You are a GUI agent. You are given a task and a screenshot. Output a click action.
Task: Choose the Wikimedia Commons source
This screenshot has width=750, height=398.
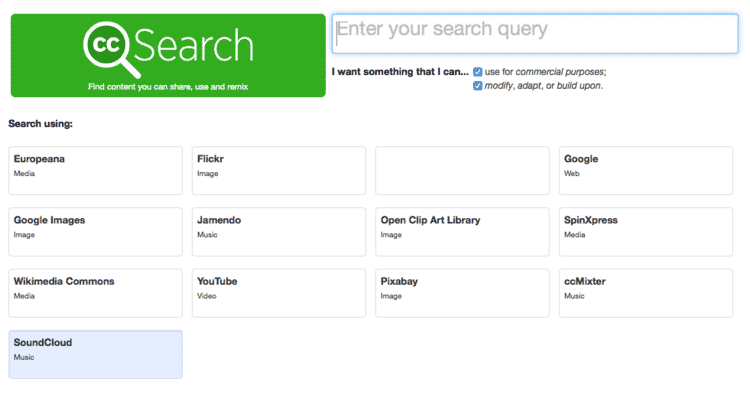coord(96,293)
